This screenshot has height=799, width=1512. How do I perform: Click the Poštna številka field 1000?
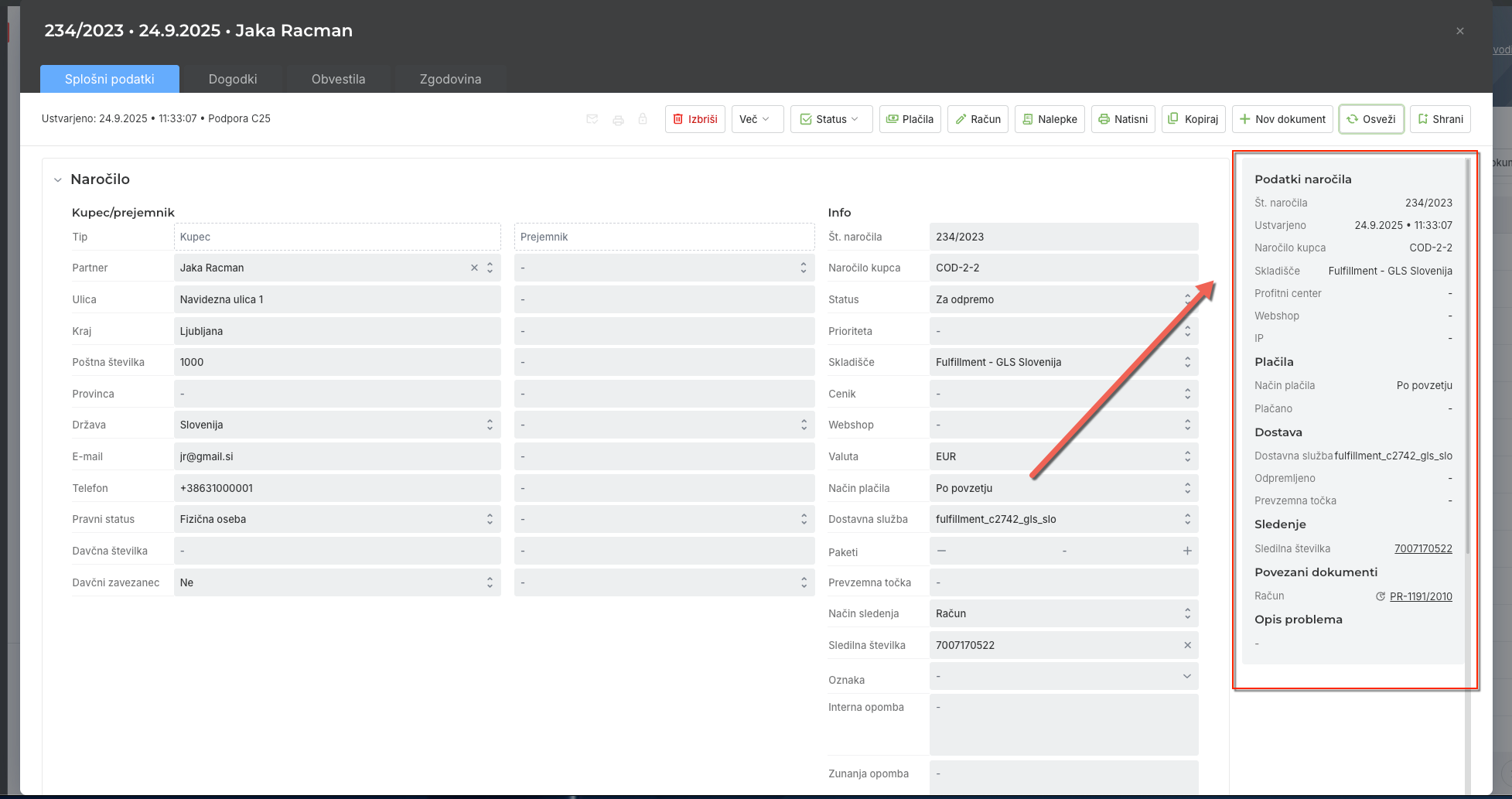(x=337, y=362)
